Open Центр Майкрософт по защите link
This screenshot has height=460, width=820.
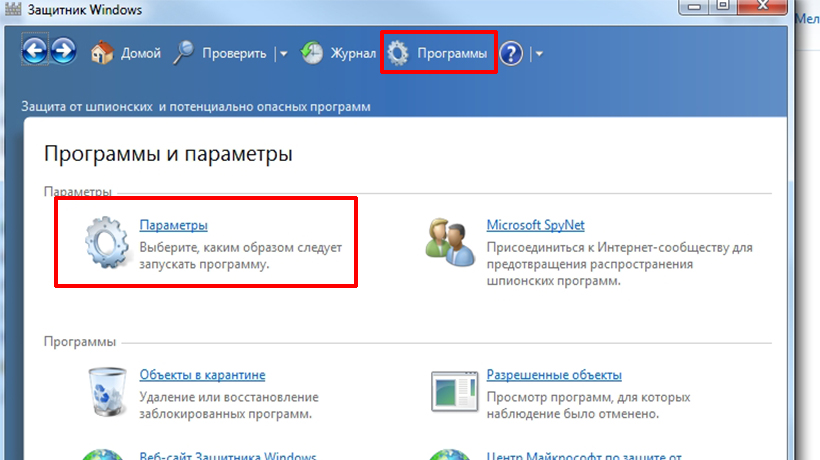tap(584, 455)
